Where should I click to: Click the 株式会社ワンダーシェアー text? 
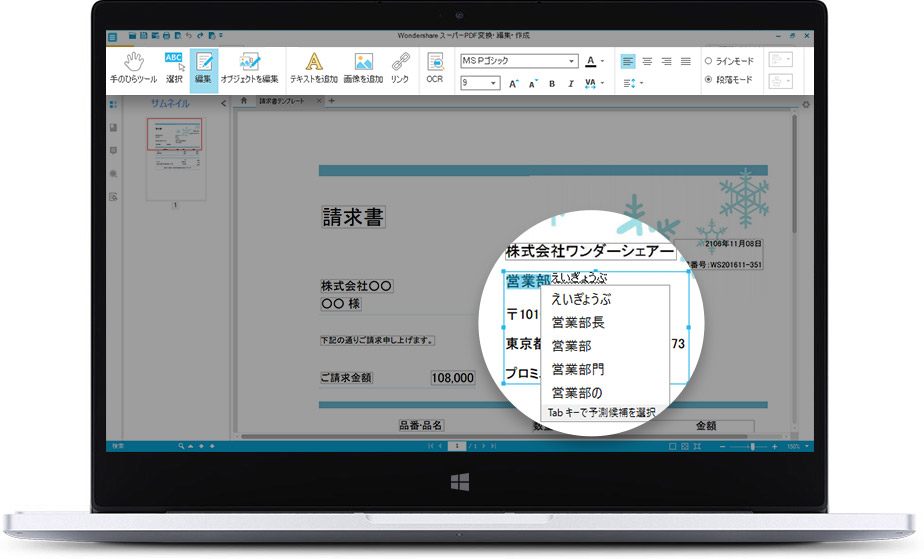590,252
